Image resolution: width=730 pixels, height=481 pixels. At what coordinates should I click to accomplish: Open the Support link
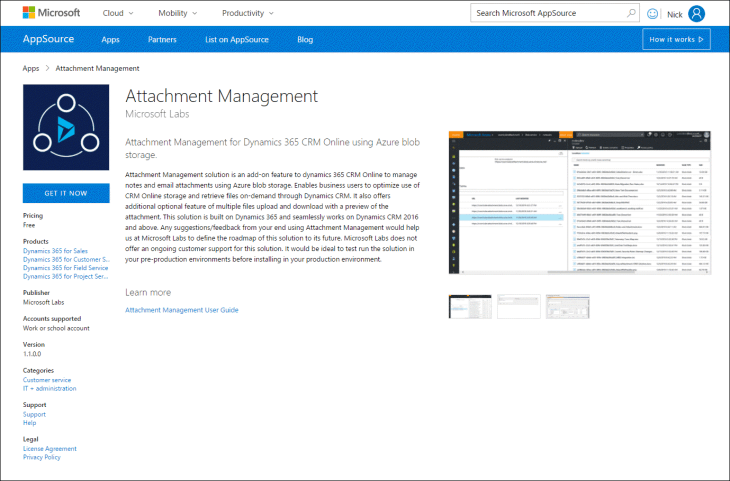34,414
